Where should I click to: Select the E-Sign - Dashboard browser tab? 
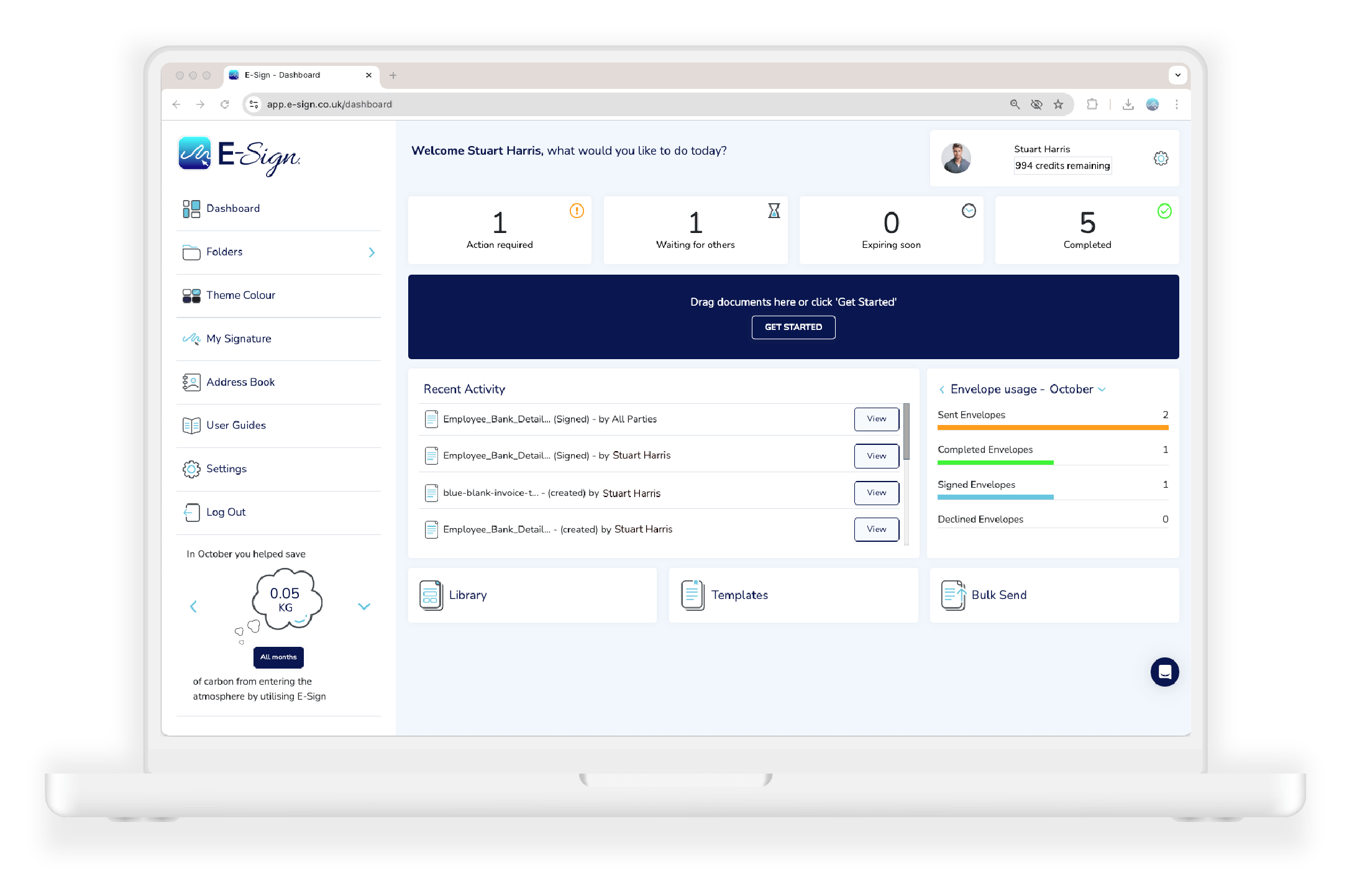coord(301,75)
